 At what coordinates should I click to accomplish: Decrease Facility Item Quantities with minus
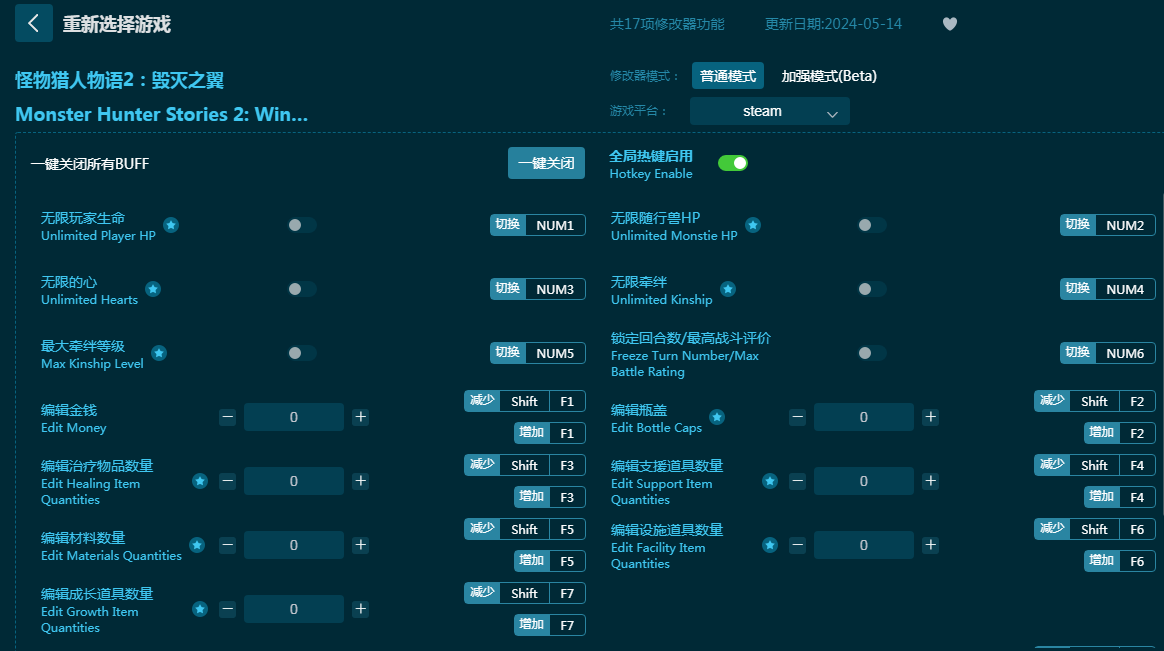[x=798, y=545]
